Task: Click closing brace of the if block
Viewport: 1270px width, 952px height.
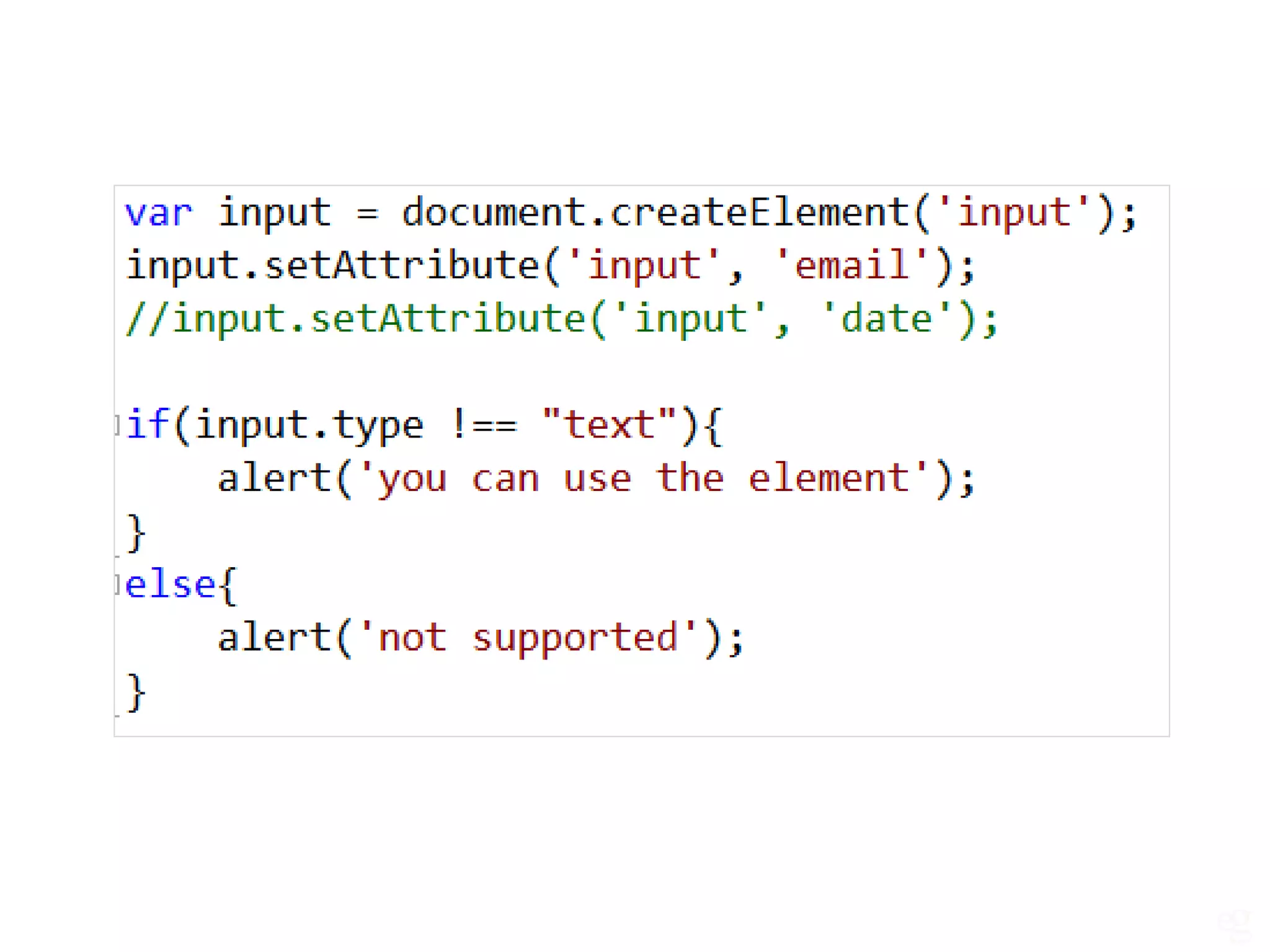Action: coord(136,532)
